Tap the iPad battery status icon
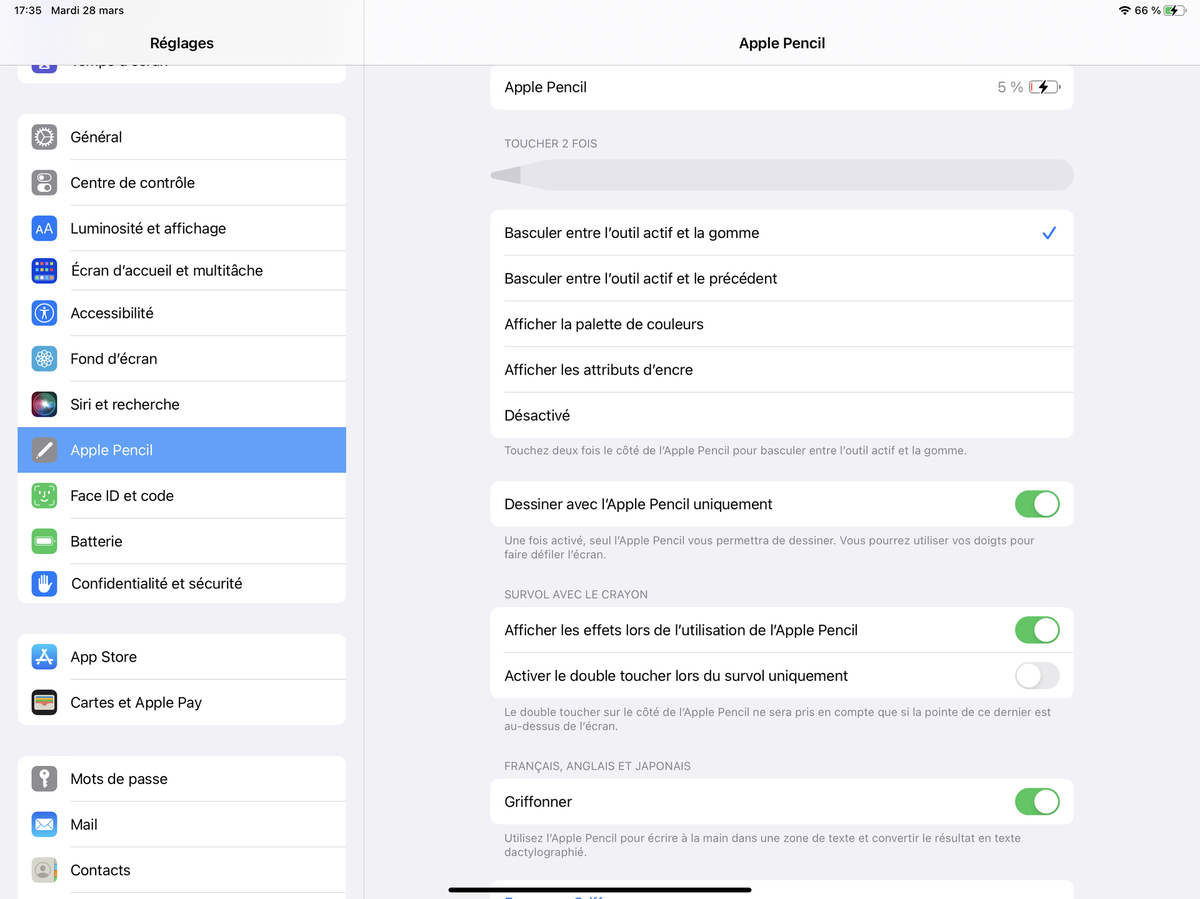 pos(1176,10)
